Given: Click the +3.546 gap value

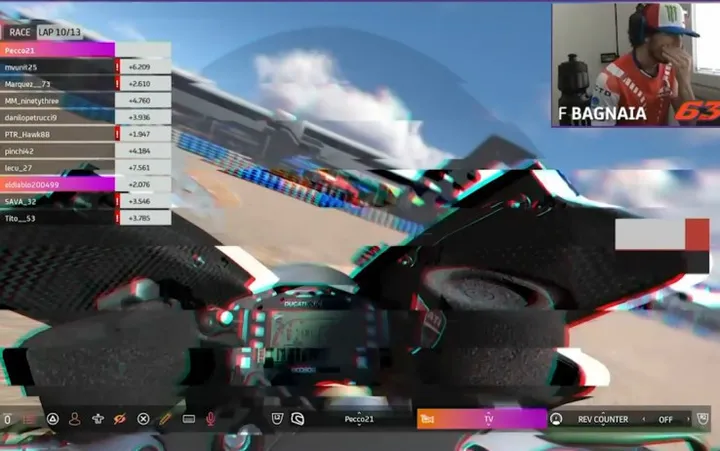Looking at the screenshot, I should pos(140,201).
